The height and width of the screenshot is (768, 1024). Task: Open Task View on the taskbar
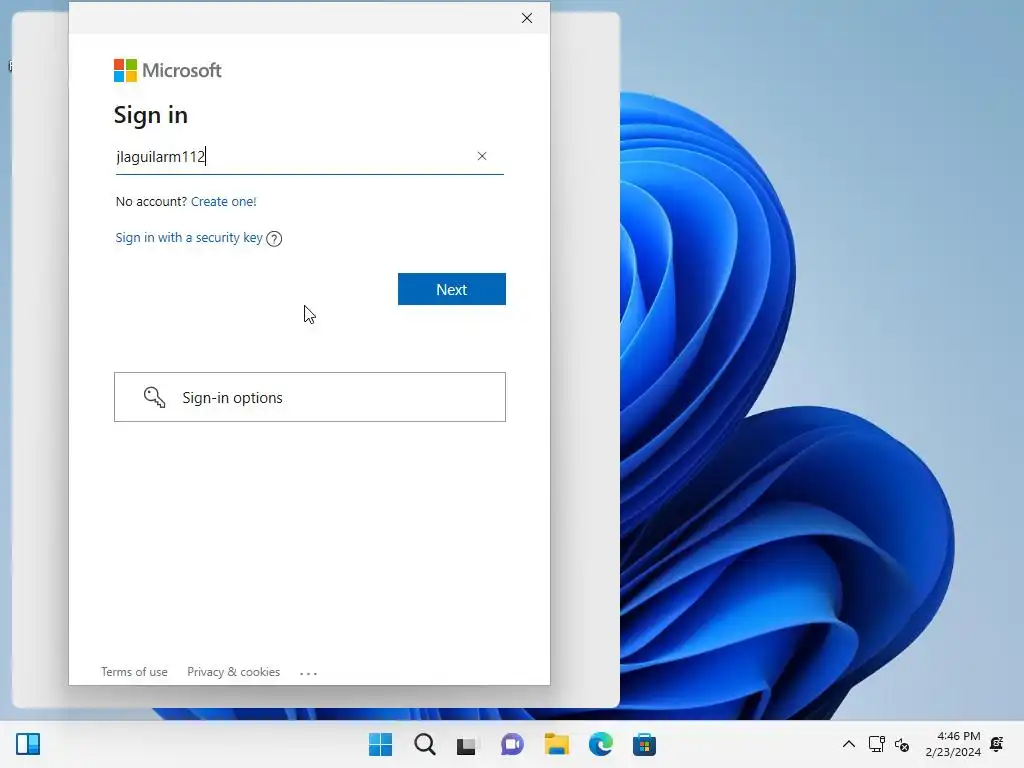(468, 744)
